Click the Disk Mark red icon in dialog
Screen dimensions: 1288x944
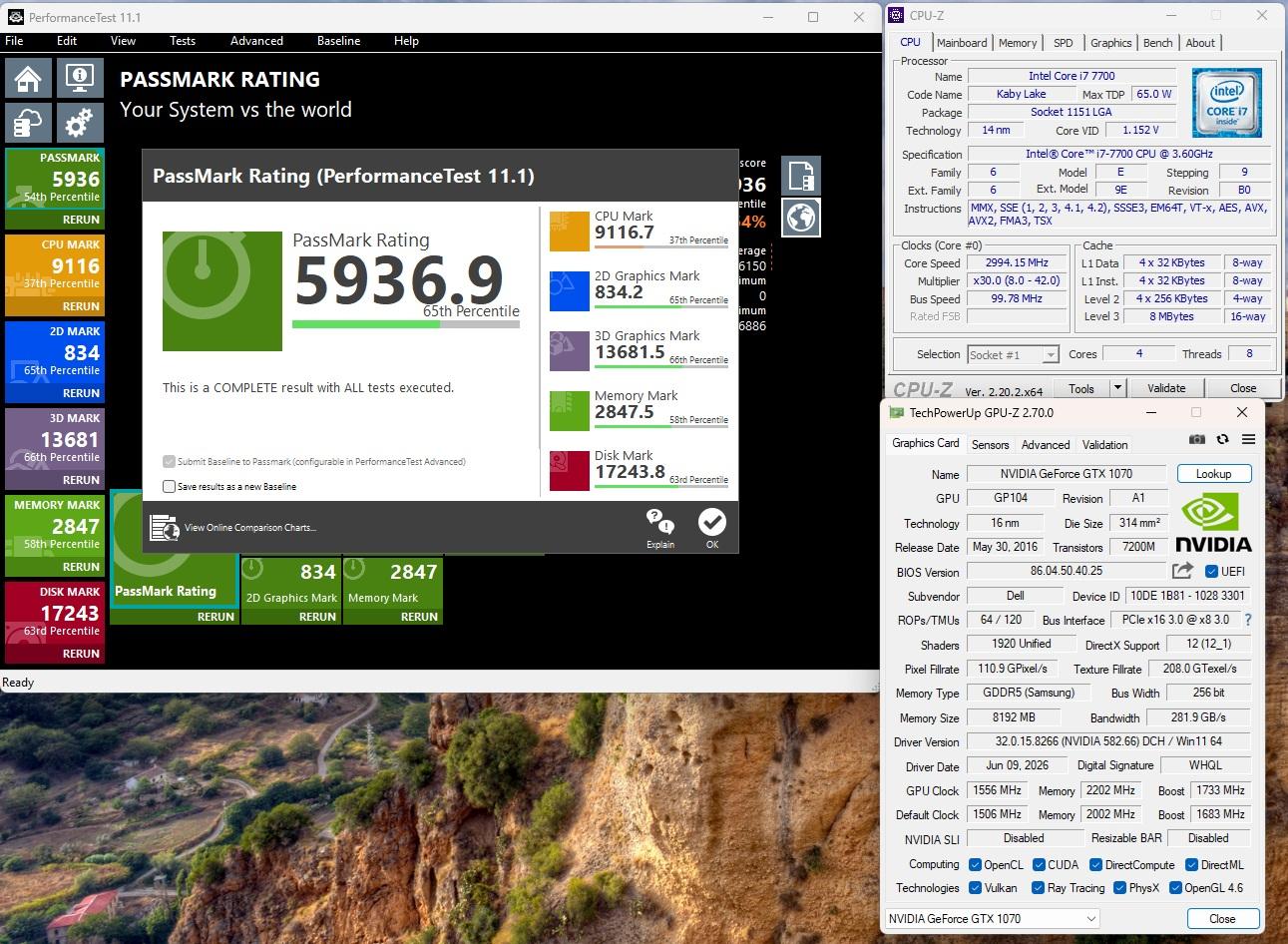(570, 471)
